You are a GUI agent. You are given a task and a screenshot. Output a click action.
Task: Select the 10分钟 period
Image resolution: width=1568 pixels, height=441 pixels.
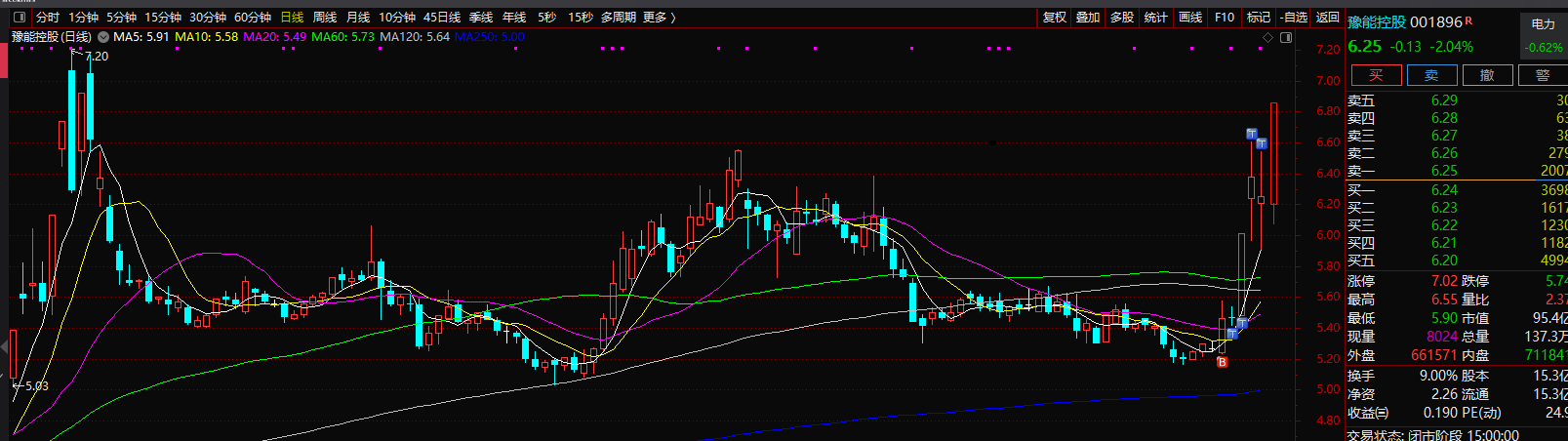coord(397,18)
